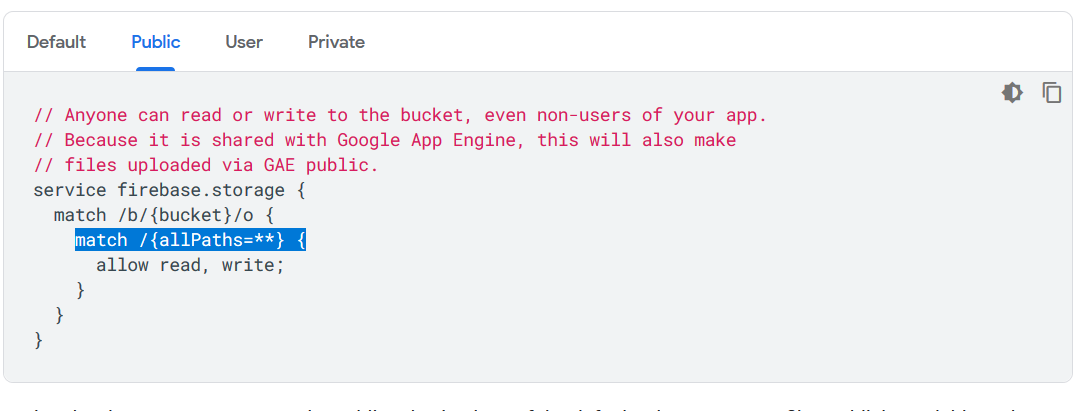This screenshot has height=411, width=1088.
Task: Click the word "Because" in the second comment
Action: point(101,140)
